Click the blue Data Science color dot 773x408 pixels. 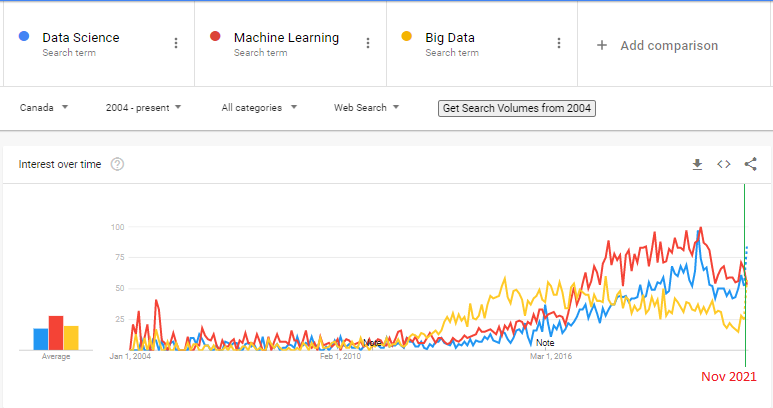tap(24, 36)
